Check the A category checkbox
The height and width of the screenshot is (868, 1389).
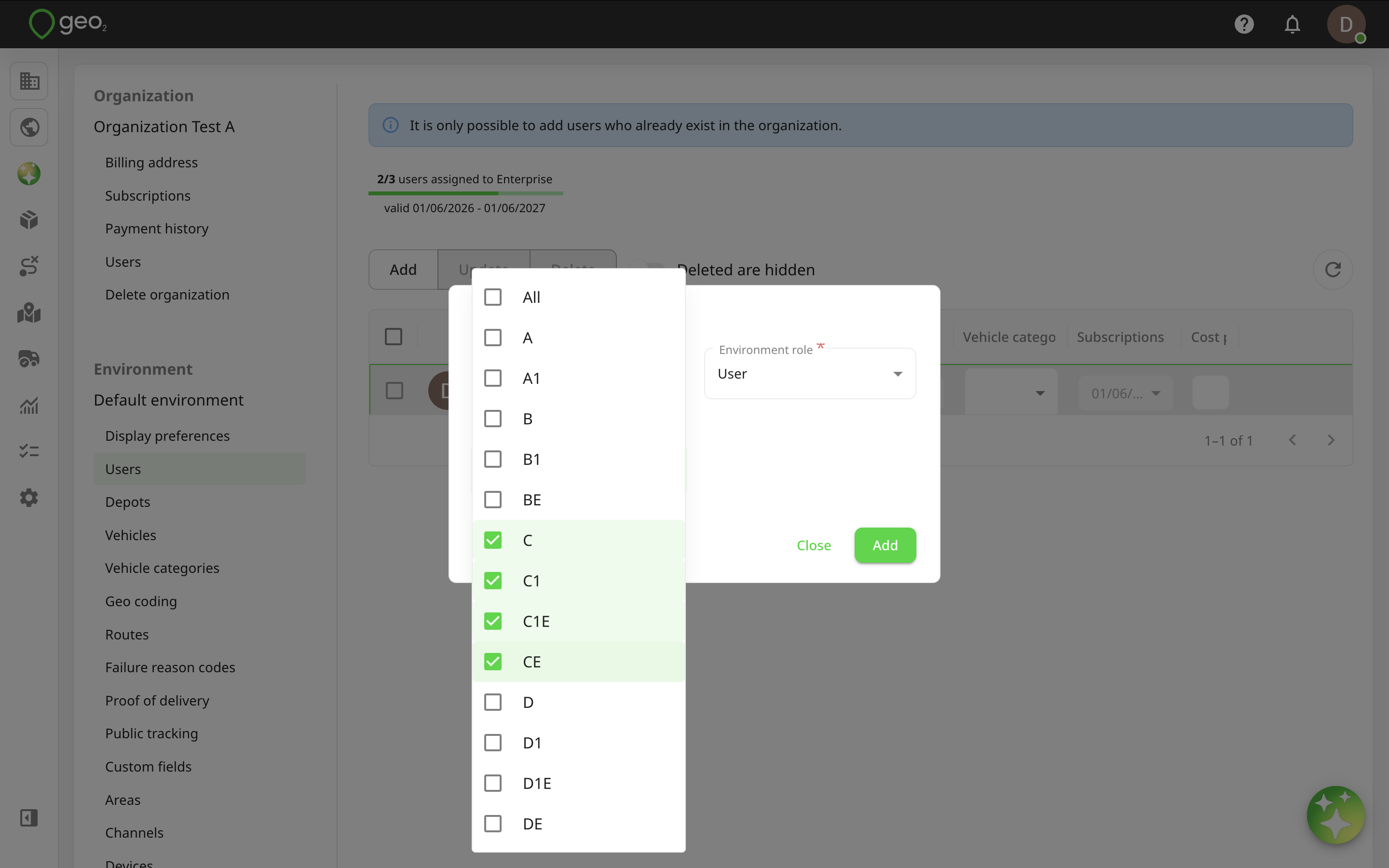coord(492,338)
